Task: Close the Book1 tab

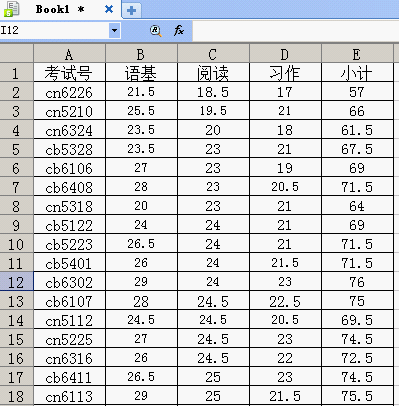Action: click(109, 9)
